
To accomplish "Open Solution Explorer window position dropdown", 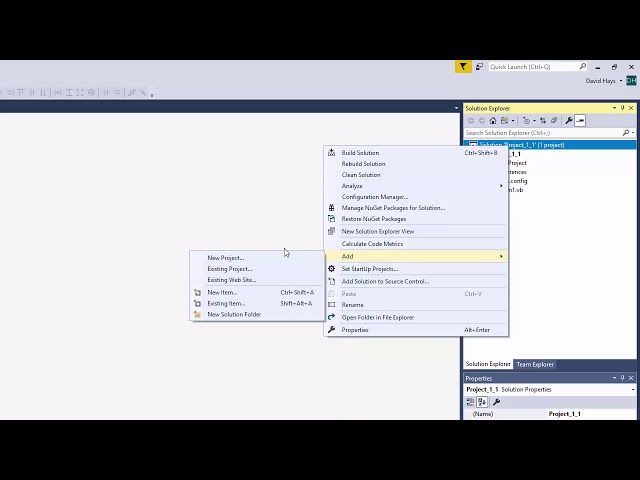I will tap(614, 108).
